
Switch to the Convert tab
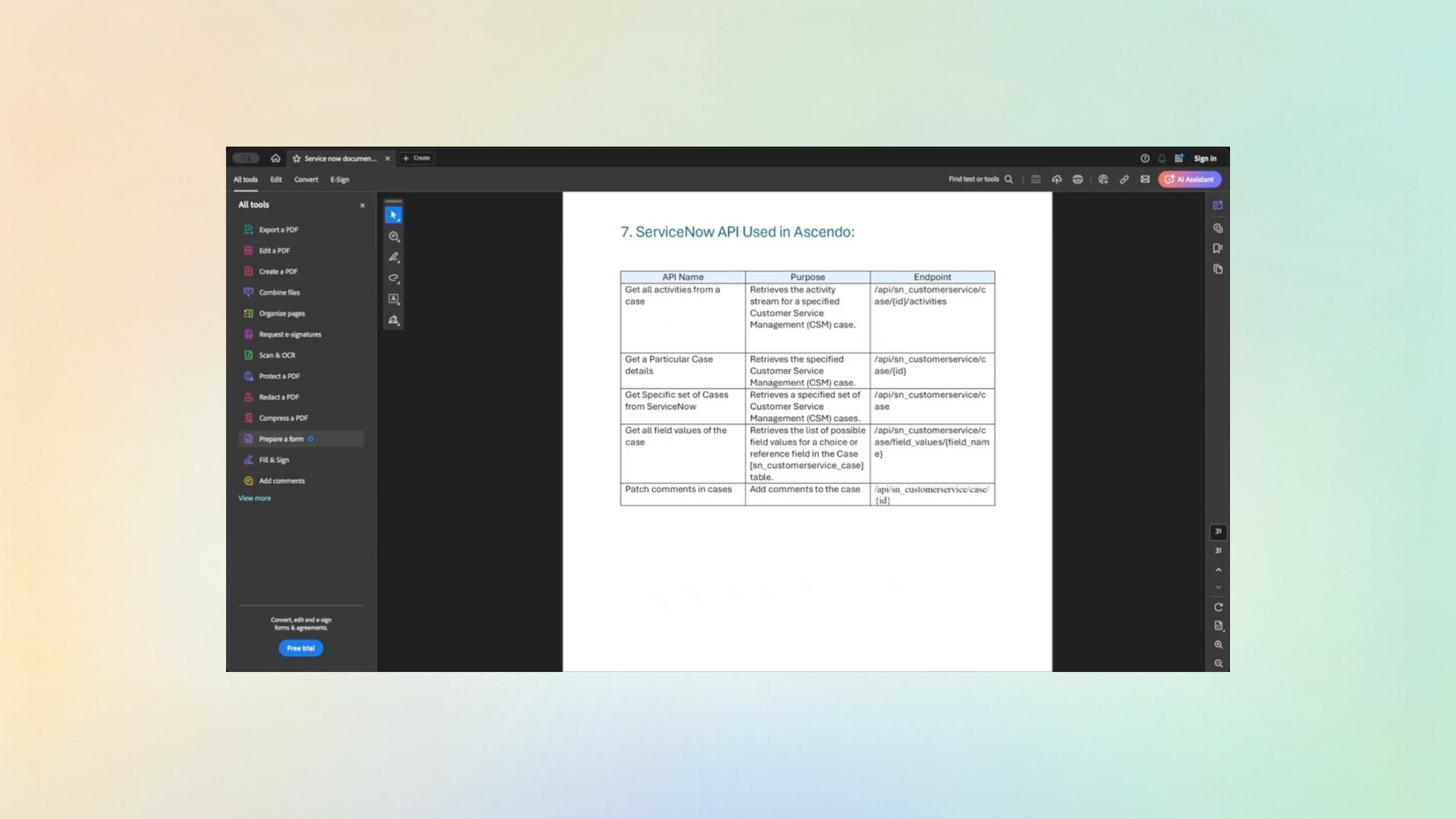tap(306, 180)
